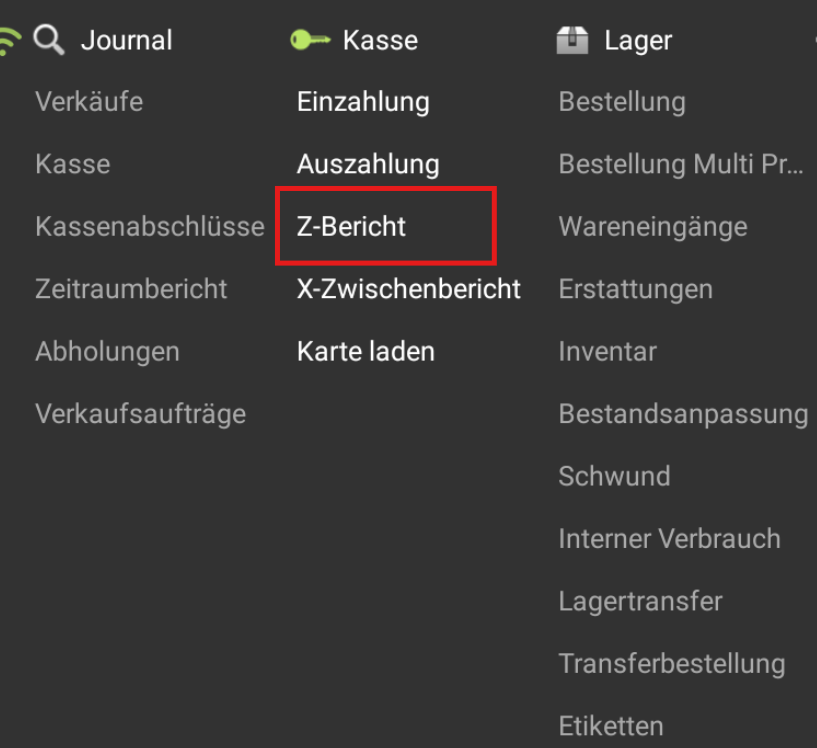Select Bestandsanpassung entry

684,415
